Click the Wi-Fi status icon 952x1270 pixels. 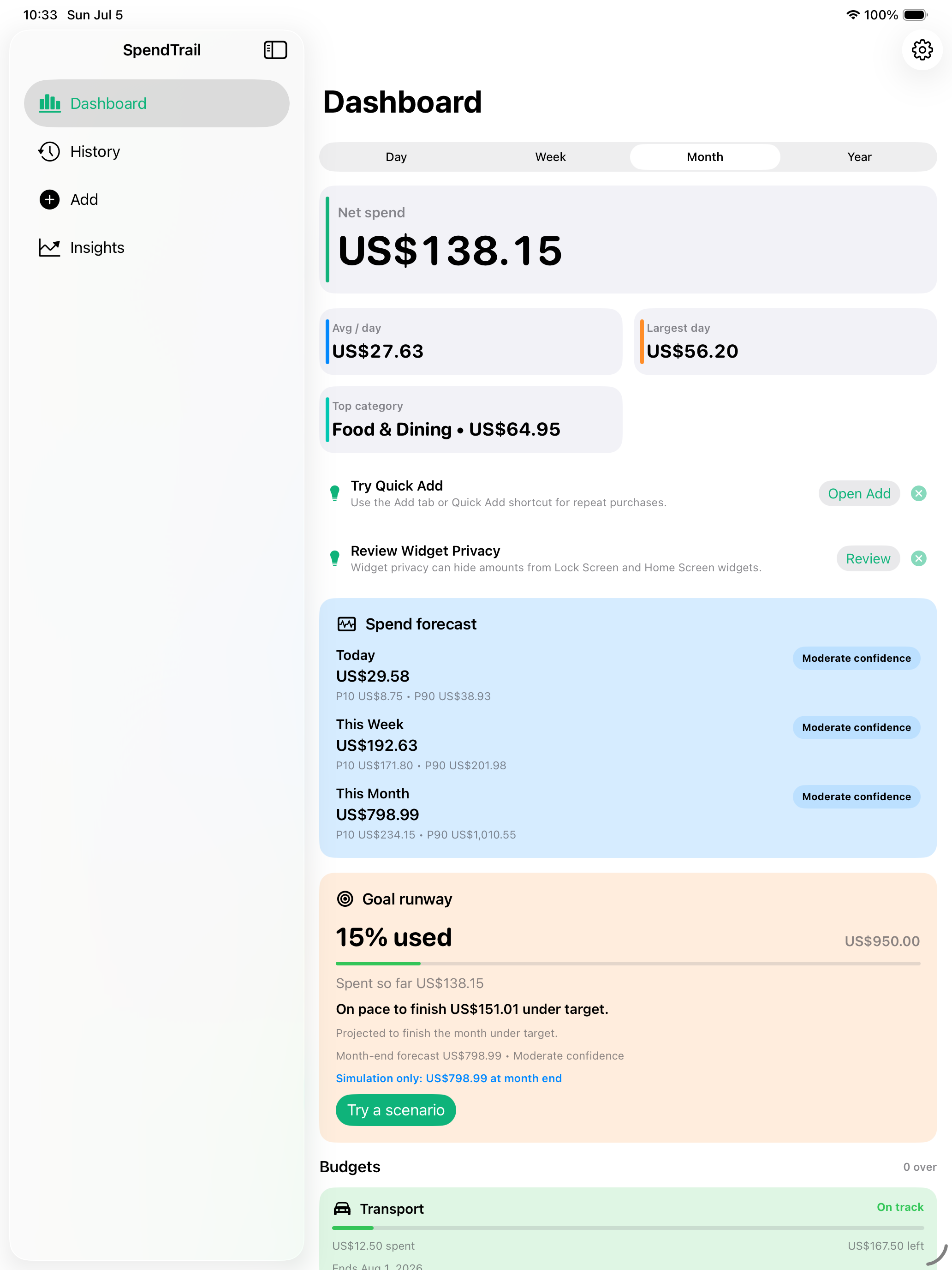[x=853, y=15]
